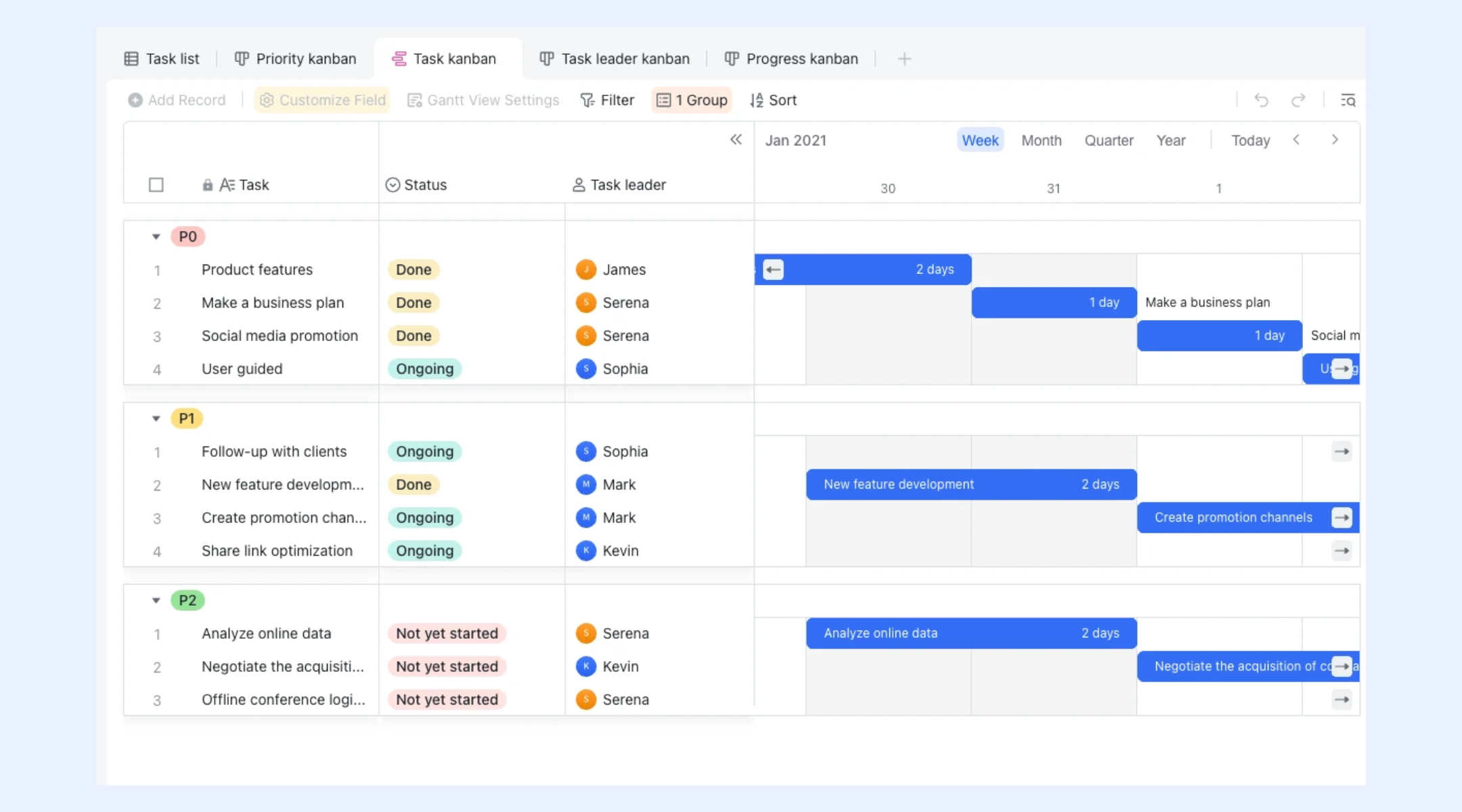Click James avatar in Task leader column

tap(585, 270)
